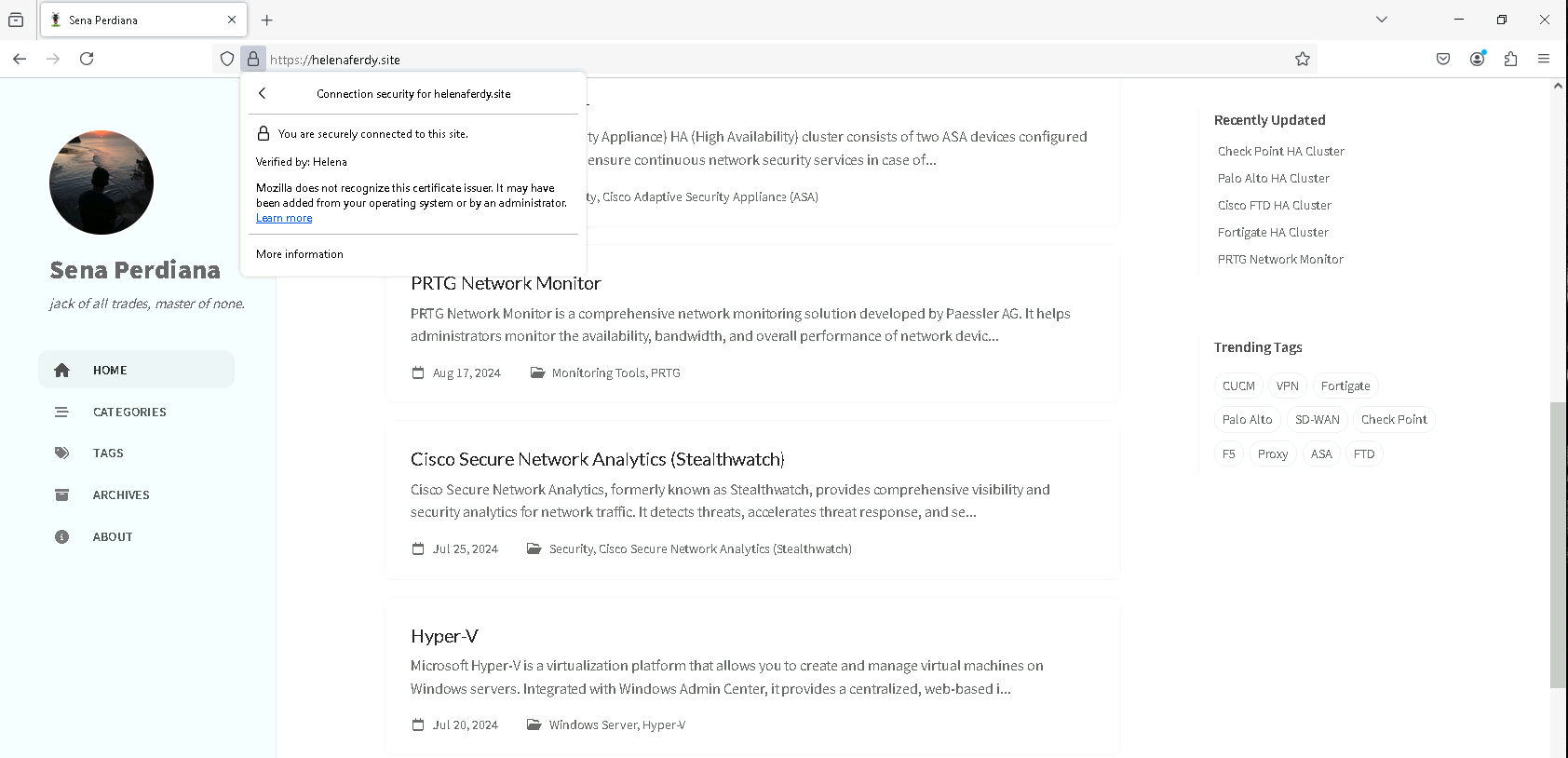Screen dimensions: 1568x758
Task: Open the Firefox account icon
Action: click(1477, 59)
